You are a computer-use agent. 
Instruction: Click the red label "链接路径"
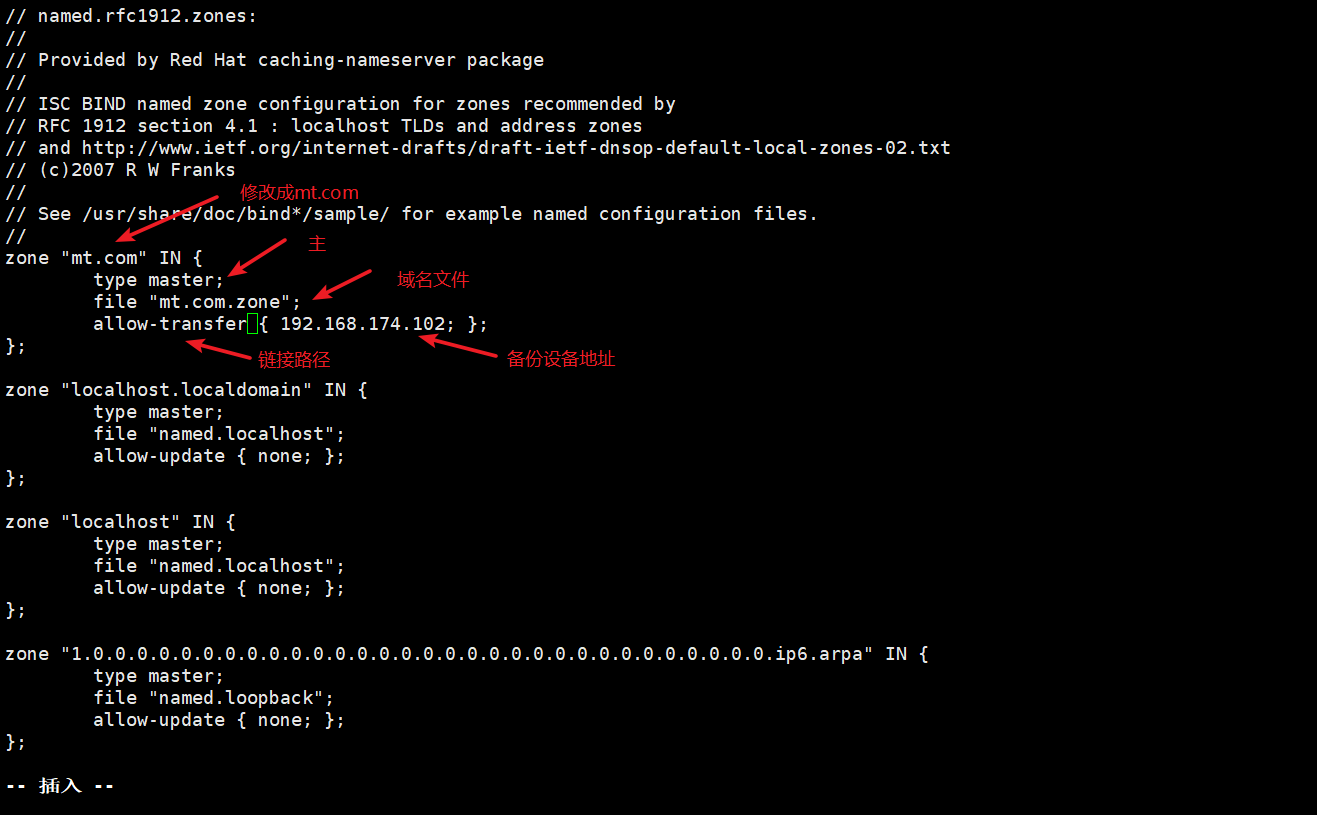(x=294, y=360)
